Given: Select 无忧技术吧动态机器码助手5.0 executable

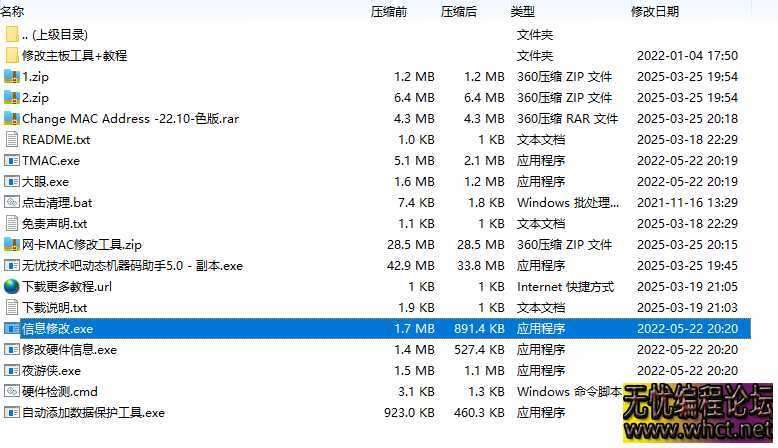Looking at the screenshot, I should (x=132, y=266).
